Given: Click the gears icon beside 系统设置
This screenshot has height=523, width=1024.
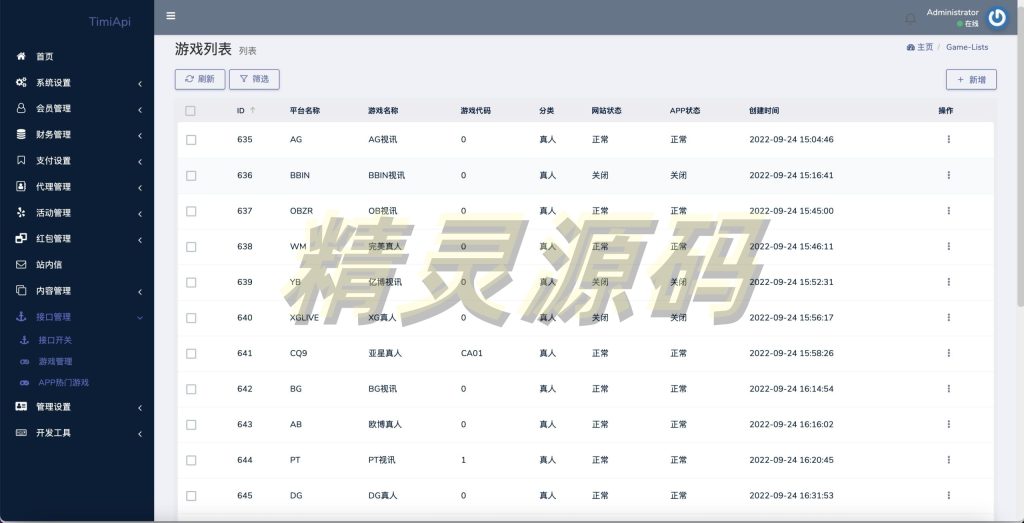Looking at the screenshot, I should [21, 82].
